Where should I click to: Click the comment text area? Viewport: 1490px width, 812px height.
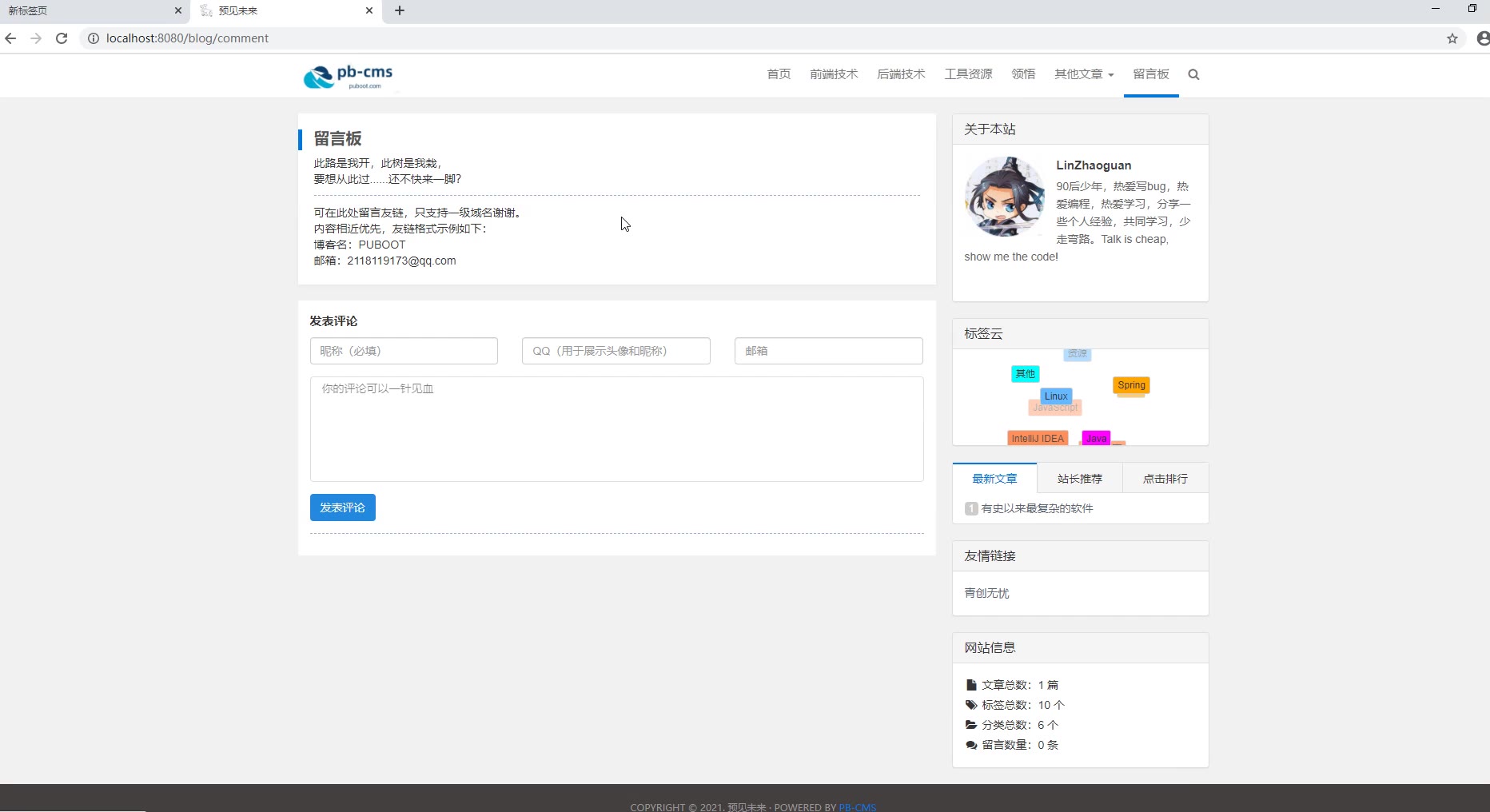pyautogui.click(x=617, y=429)
